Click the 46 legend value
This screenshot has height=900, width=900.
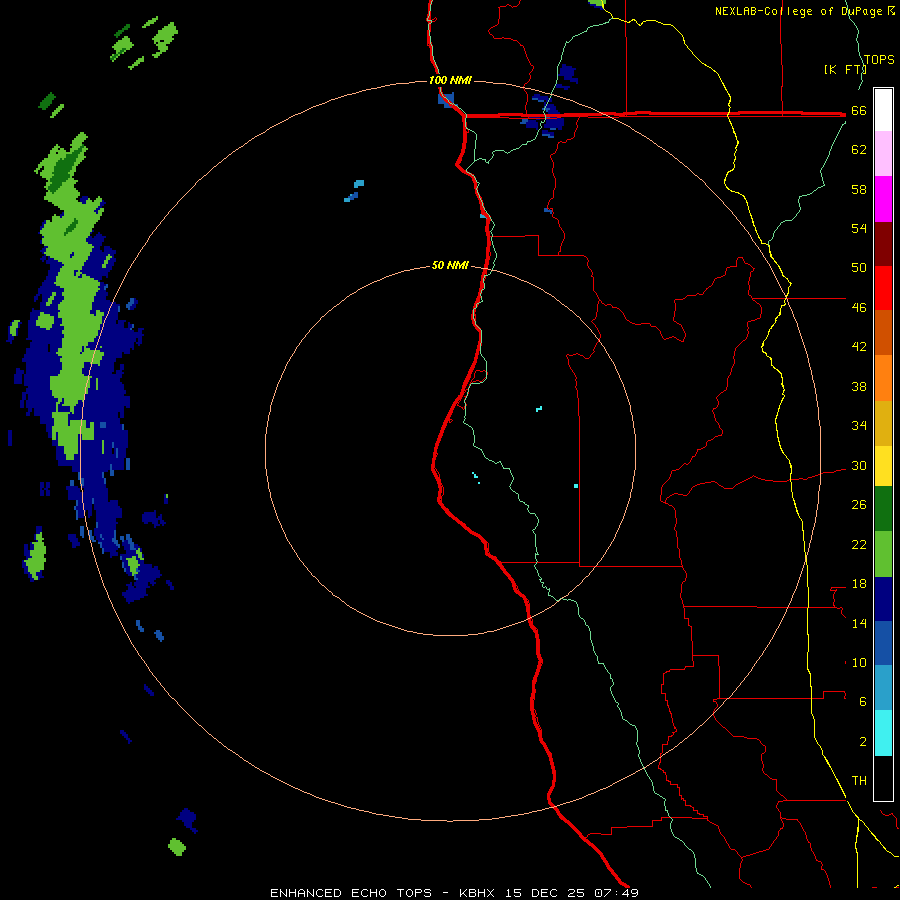(859, 308)
